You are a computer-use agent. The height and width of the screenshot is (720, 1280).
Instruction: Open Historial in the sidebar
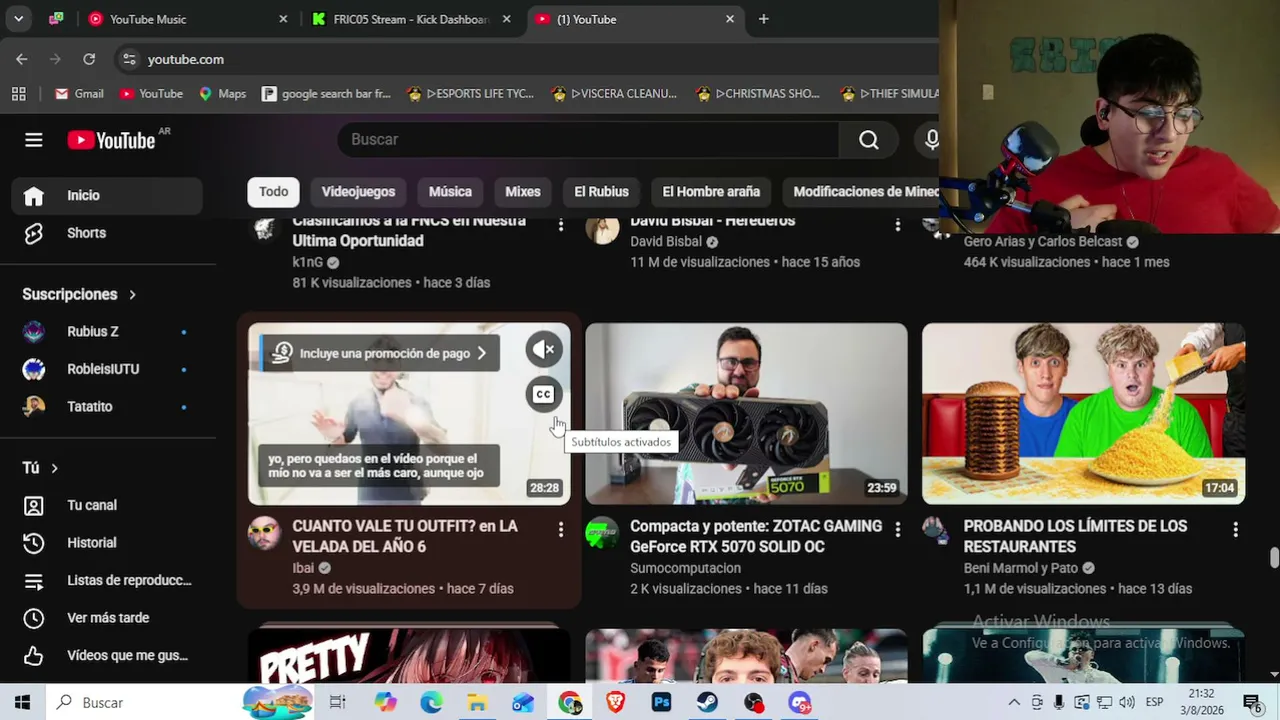click(107, 543)
